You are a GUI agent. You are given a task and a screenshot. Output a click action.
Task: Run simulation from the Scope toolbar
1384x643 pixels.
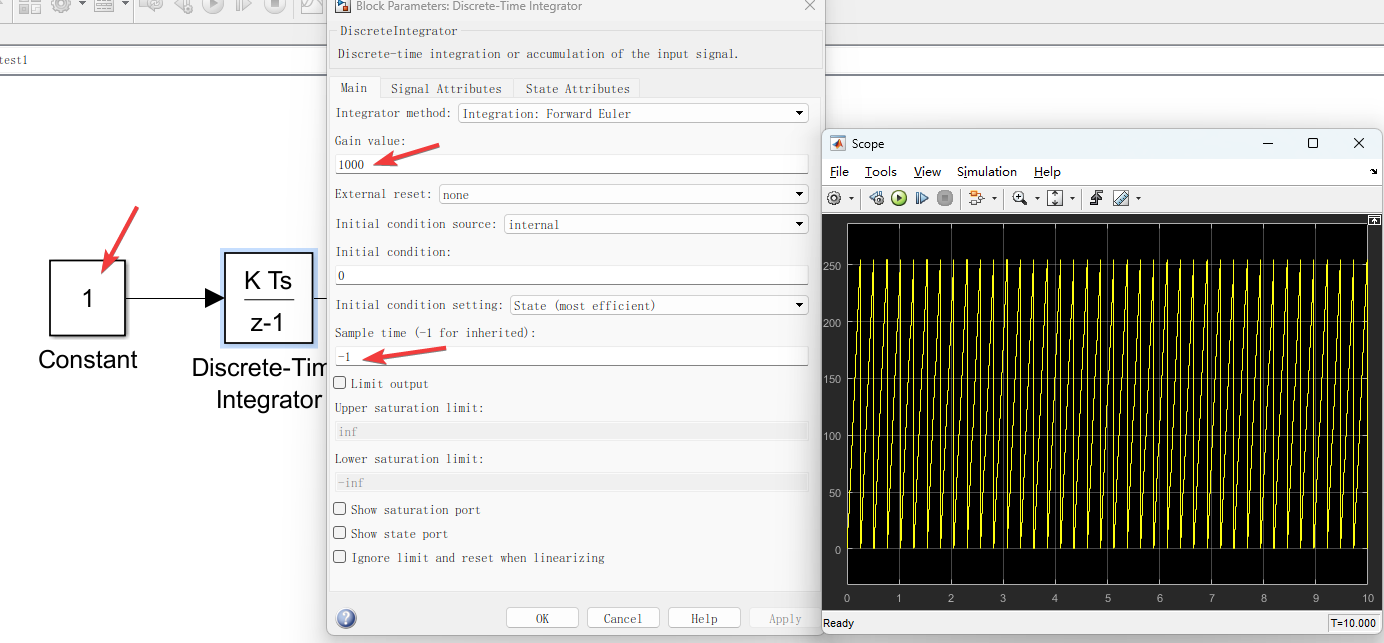(899, 198)
